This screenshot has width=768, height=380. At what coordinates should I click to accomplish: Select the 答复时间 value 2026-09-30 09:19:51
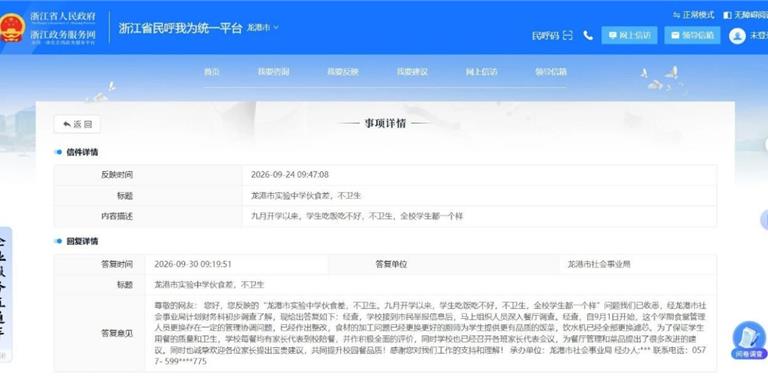pos(192,264)
